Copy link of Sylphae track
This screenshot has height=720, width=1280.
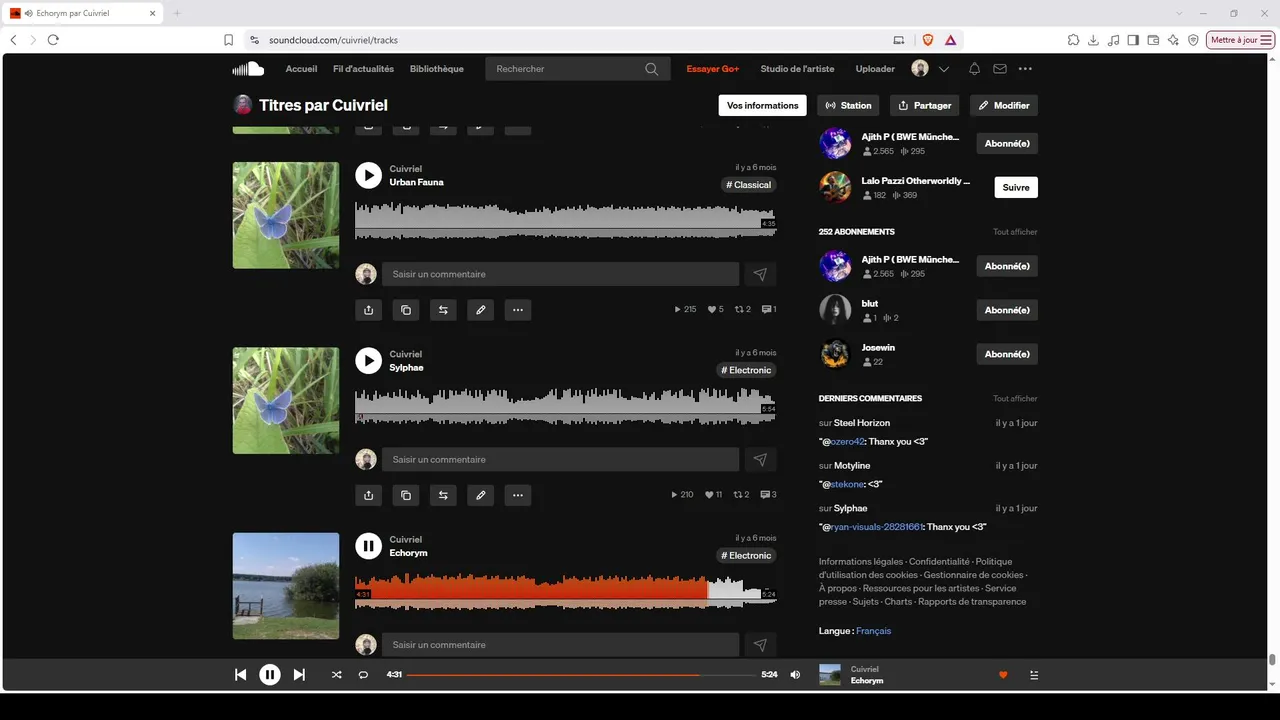coord(406,495)
